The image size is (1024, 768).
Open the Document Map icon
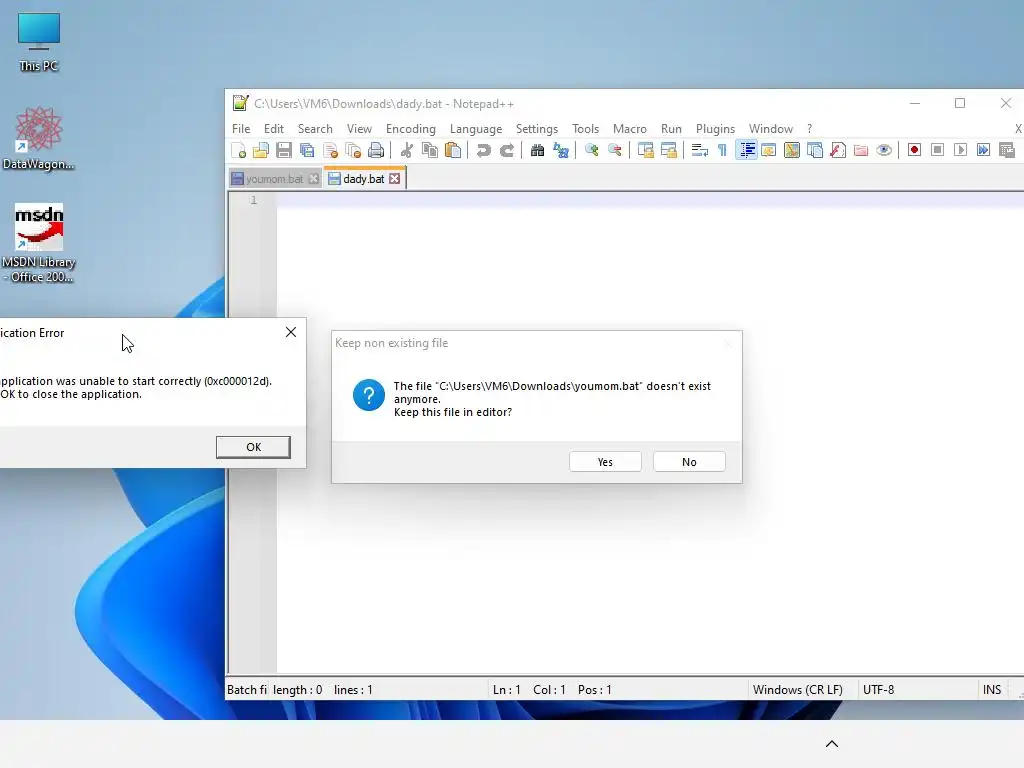tap(792, 150)
